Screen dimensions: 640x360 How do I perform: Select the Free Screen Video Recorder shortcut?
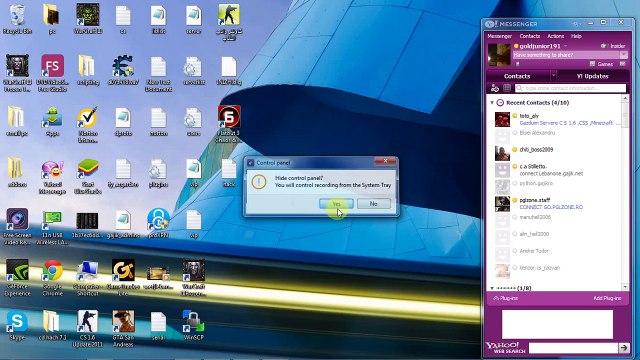pyautogui.click(x=17, y=227)
